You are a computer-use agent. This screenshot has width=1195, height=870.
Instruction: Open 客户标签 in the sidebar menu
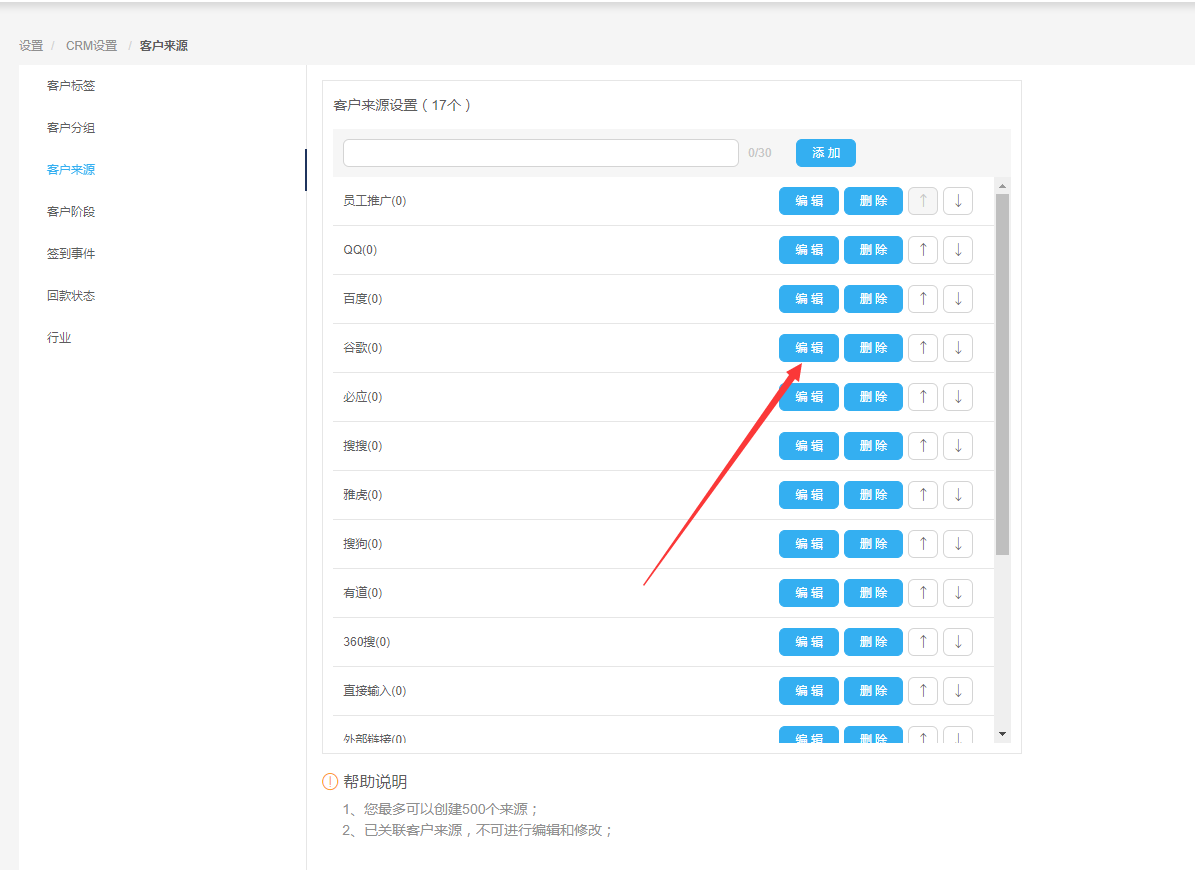pos(71,86)
